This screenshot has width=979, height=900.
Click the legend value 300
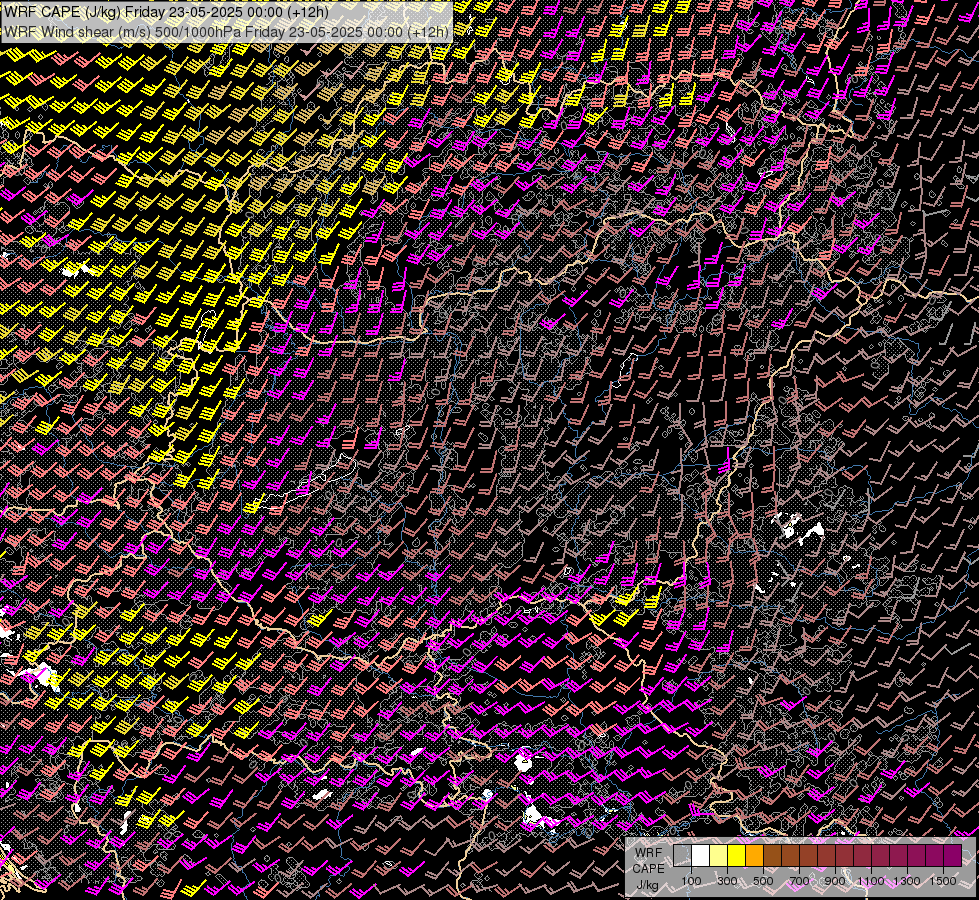pos(727,881)
